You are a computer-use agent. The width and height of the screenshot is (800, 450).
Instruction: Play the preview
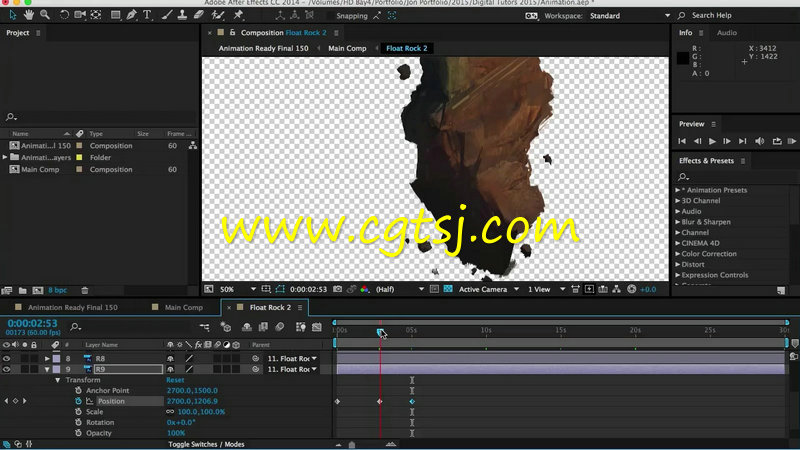click(x=712, y=141)
